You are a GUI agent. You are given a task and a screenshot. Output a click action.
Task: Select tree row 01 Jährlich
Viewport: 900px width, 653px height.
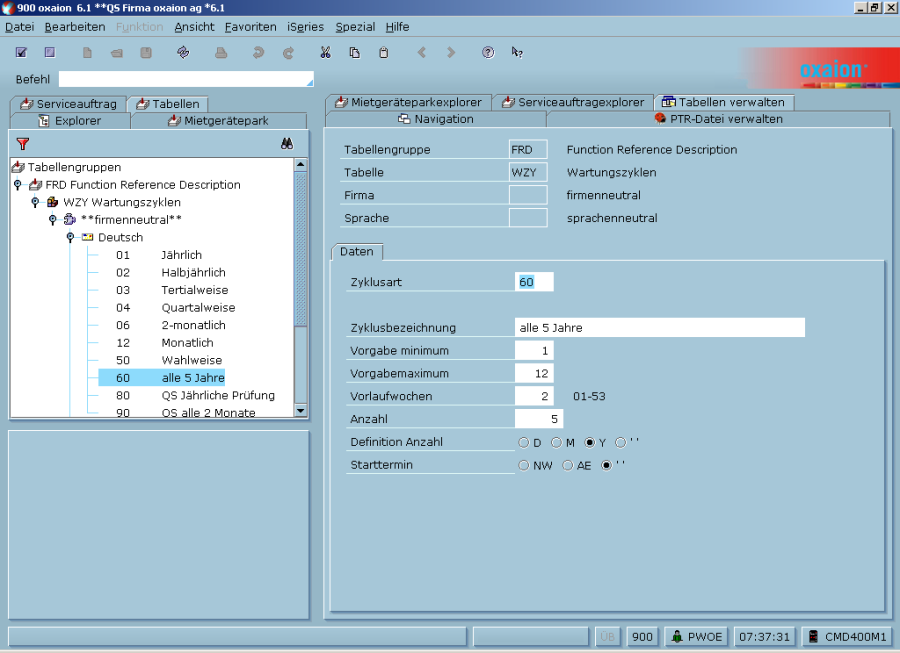tap(159, 255)
